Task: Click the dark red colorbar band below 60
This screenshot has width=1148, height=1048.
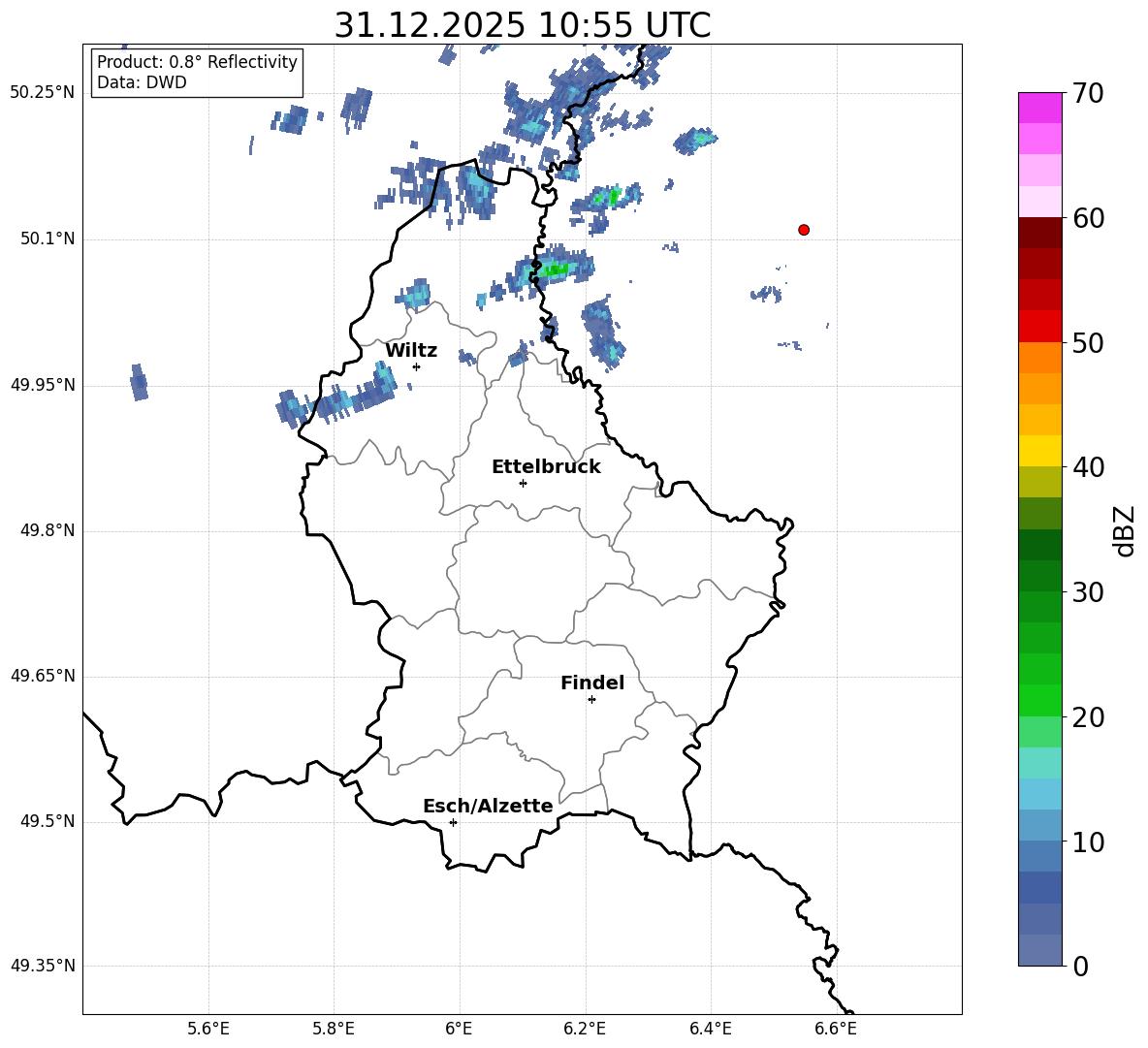Action: pyautogui.click(x=1040, y=233)
